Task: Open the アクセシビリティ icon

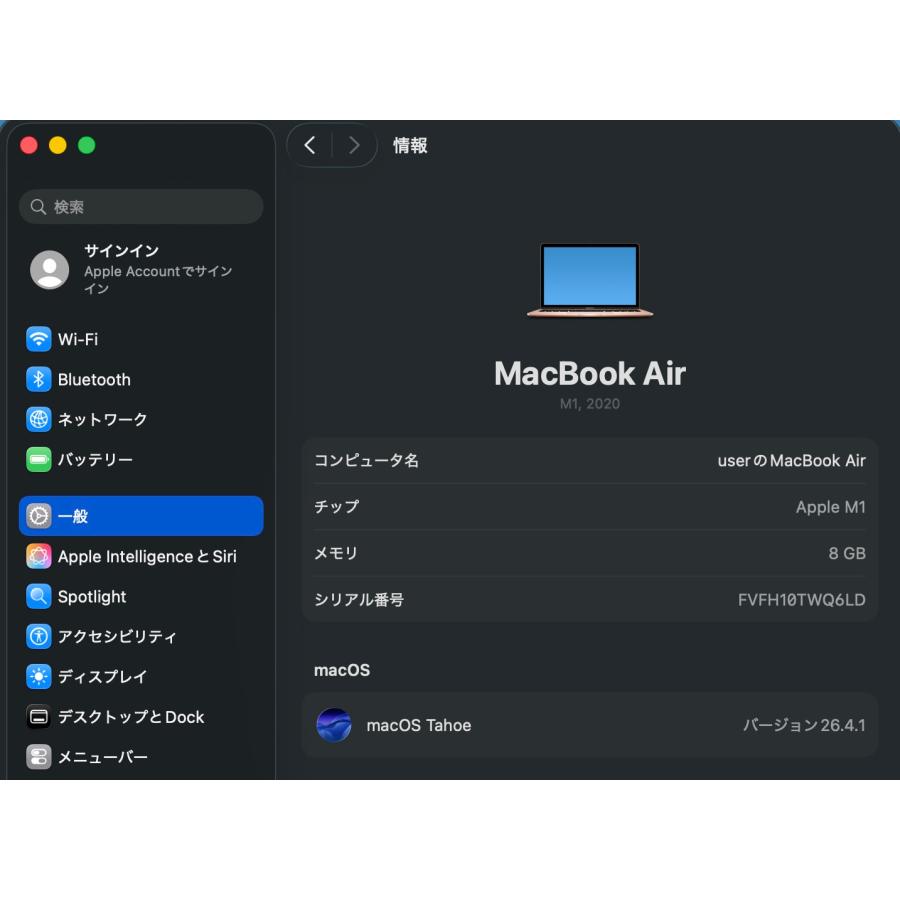Action: tap(38, 636)
